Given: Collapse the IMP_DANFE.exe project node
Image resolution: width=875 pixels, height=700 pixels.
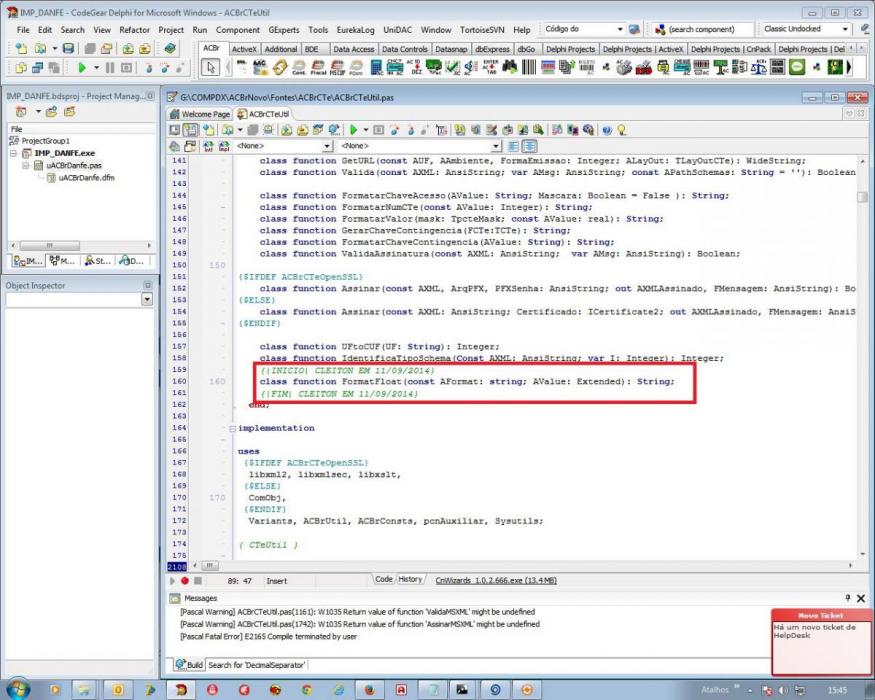Looking at the screenshot, I should (x=13, y=153).
